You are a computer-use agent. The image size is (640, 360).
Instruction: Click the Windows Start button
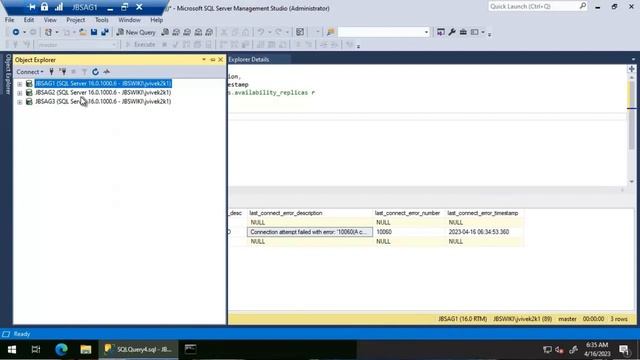(12, 349)
